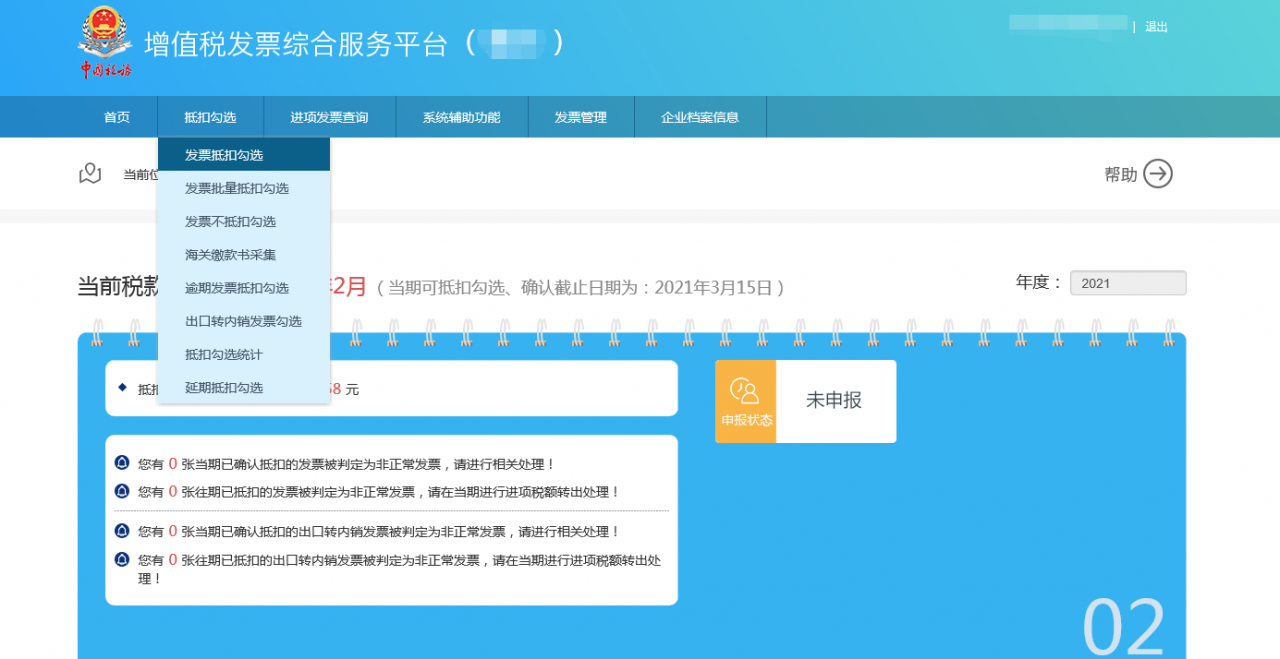Select 发票批量抵扣勾选 menu entry
Viewport: 1280px width, 659px height.
pos(236,188)
